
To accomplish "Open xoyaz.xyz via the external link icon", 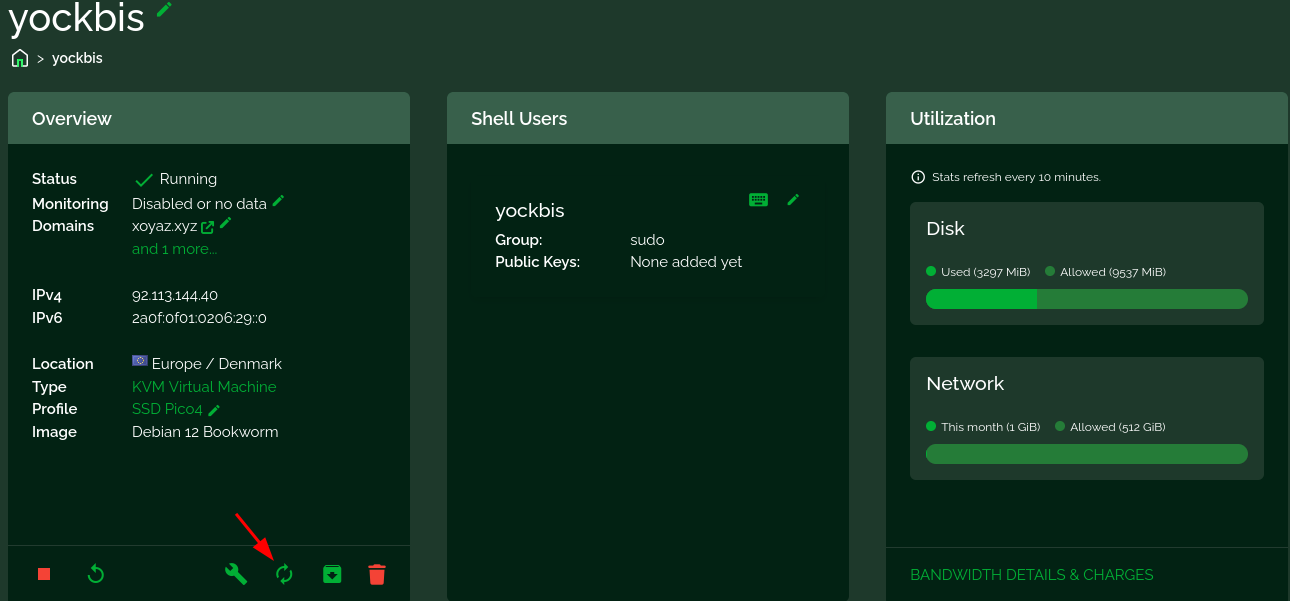I will [x=208, y=227].
